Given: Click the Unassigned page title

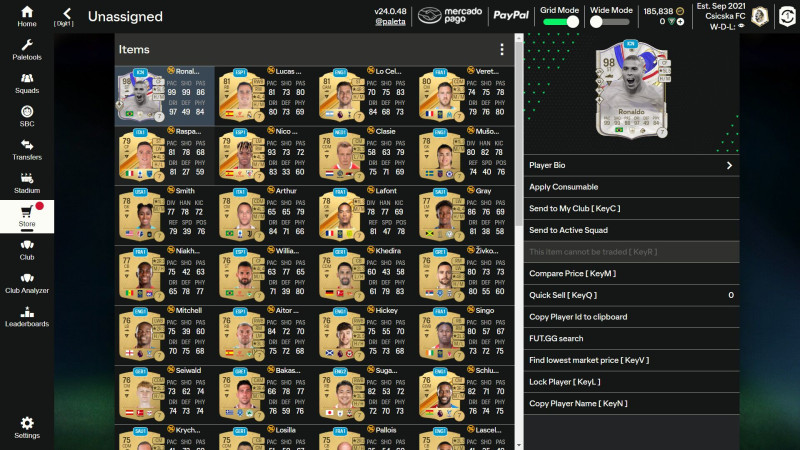Looking at the screenshot, I should click(x=125, y=16).
